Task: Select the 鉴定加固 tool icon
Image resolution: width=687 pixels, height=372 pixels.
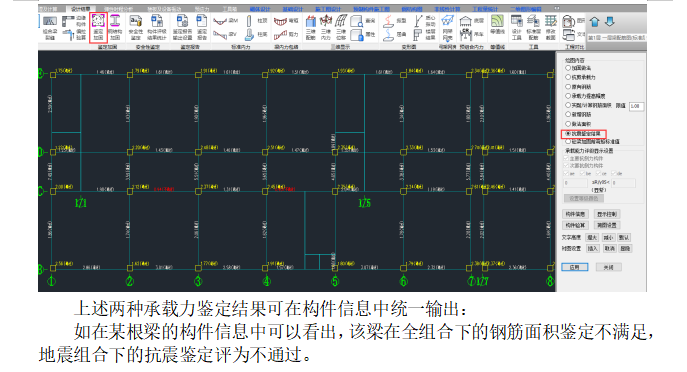Action: click(x=98, y=27)
